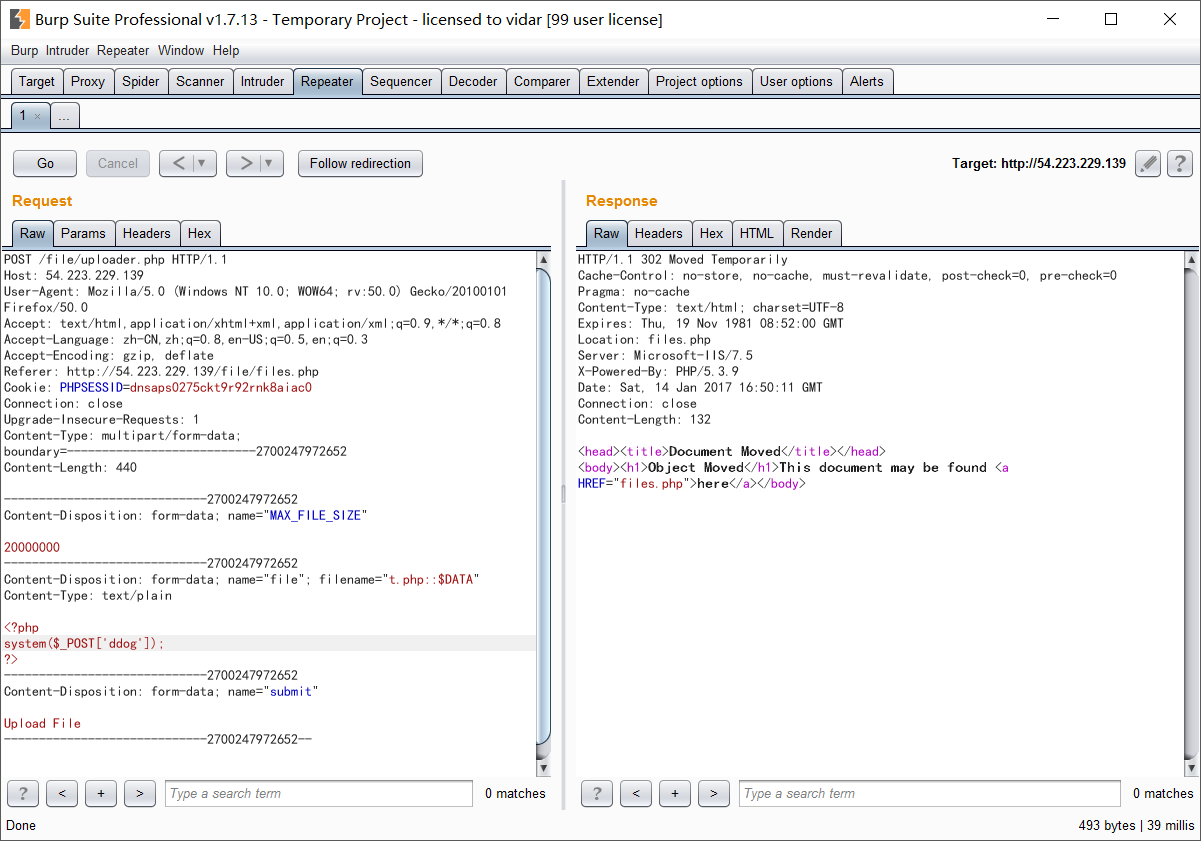Switch to the Target tool tab
This screenshot has height=841, width=1201.
click(37, 81)
